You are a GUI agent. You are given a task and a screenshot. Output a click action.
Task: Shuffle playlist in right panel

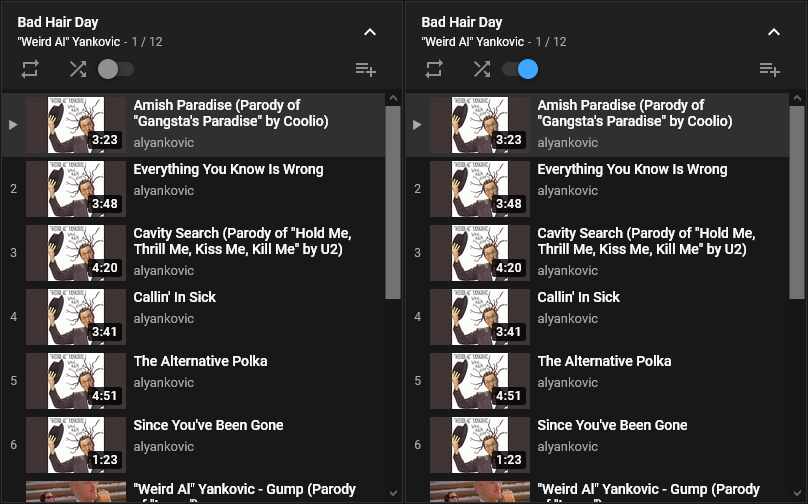click(482, 69)
